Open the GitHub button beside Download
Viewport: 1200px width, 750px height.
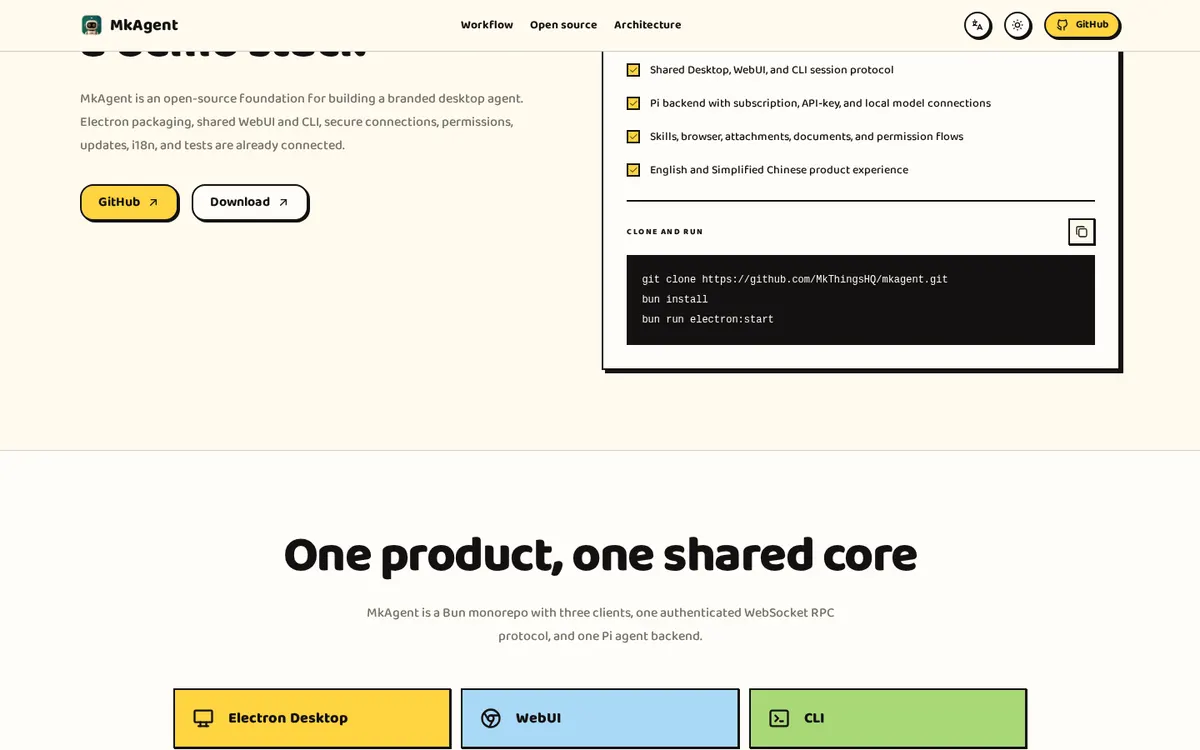coord(129,202)
